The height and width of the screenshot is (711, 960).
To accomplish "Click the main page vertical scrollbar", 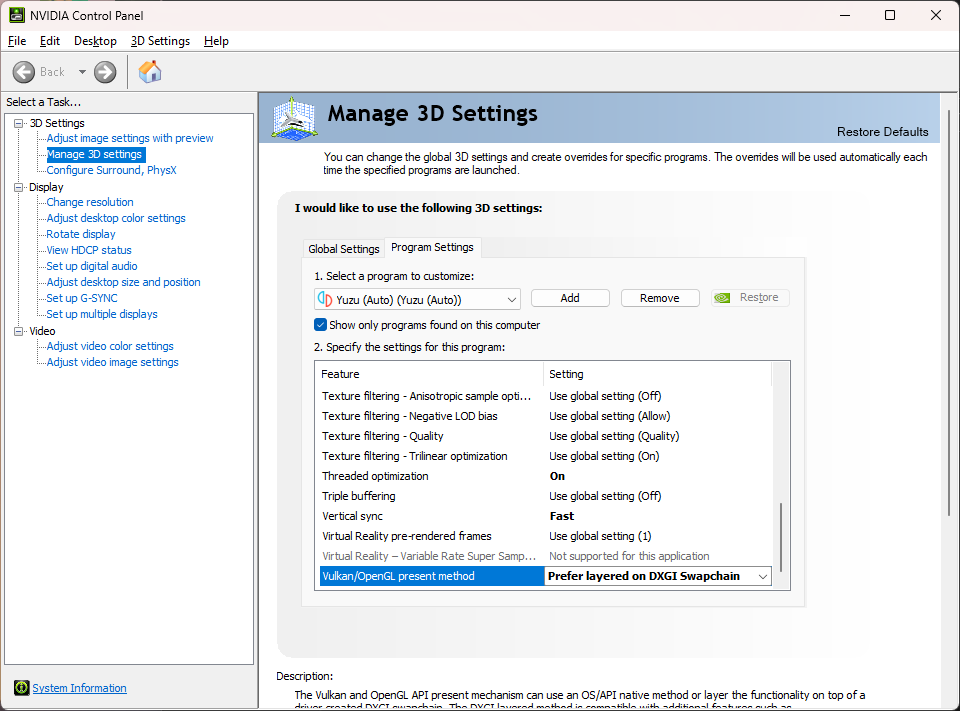I will pyautogui.click(x=950, y=312).
